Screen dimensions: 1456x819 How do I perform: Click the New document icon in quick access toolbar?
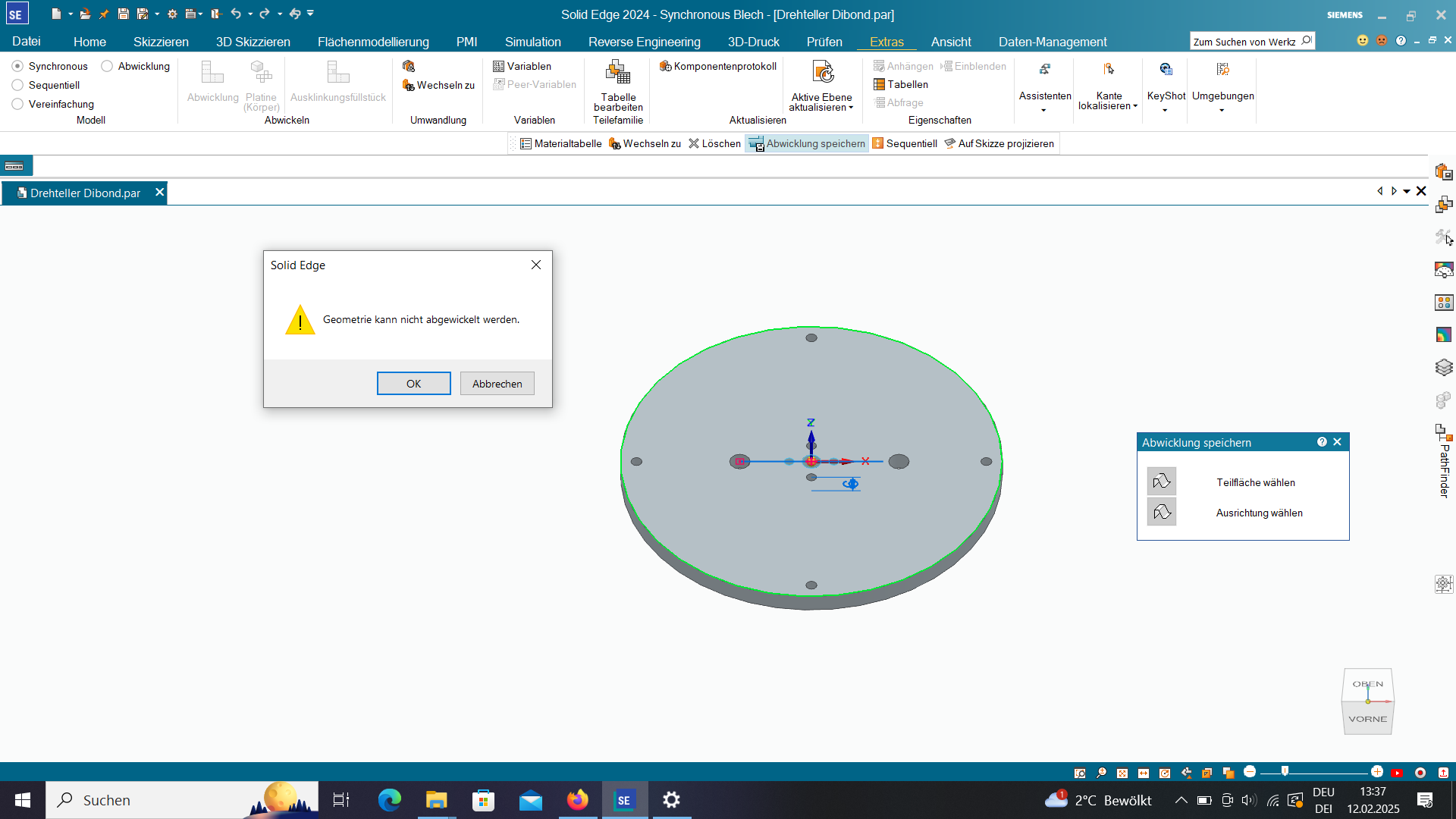pos(56,14)
